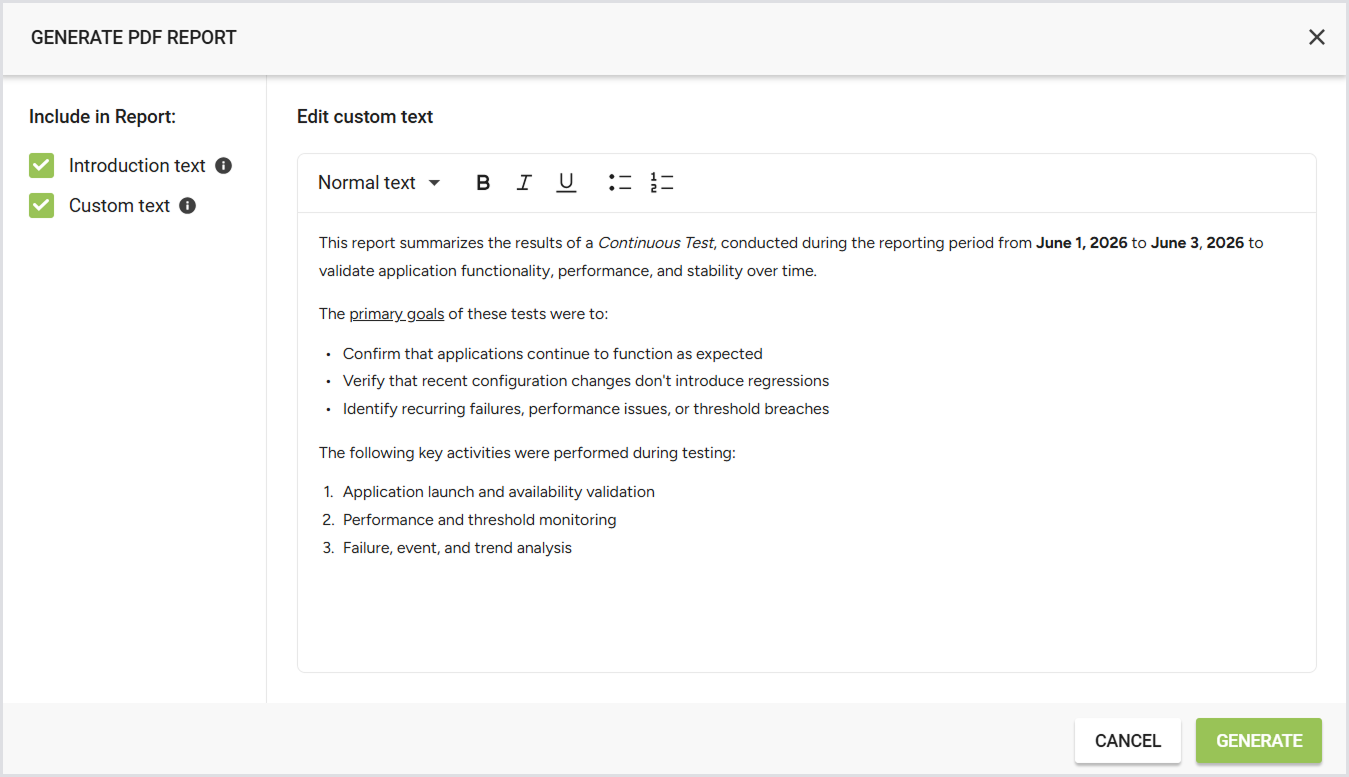Screen dimensions: 1349x777
Task: Click the underlined 'primary goals' text
Action: coord(397,314)
